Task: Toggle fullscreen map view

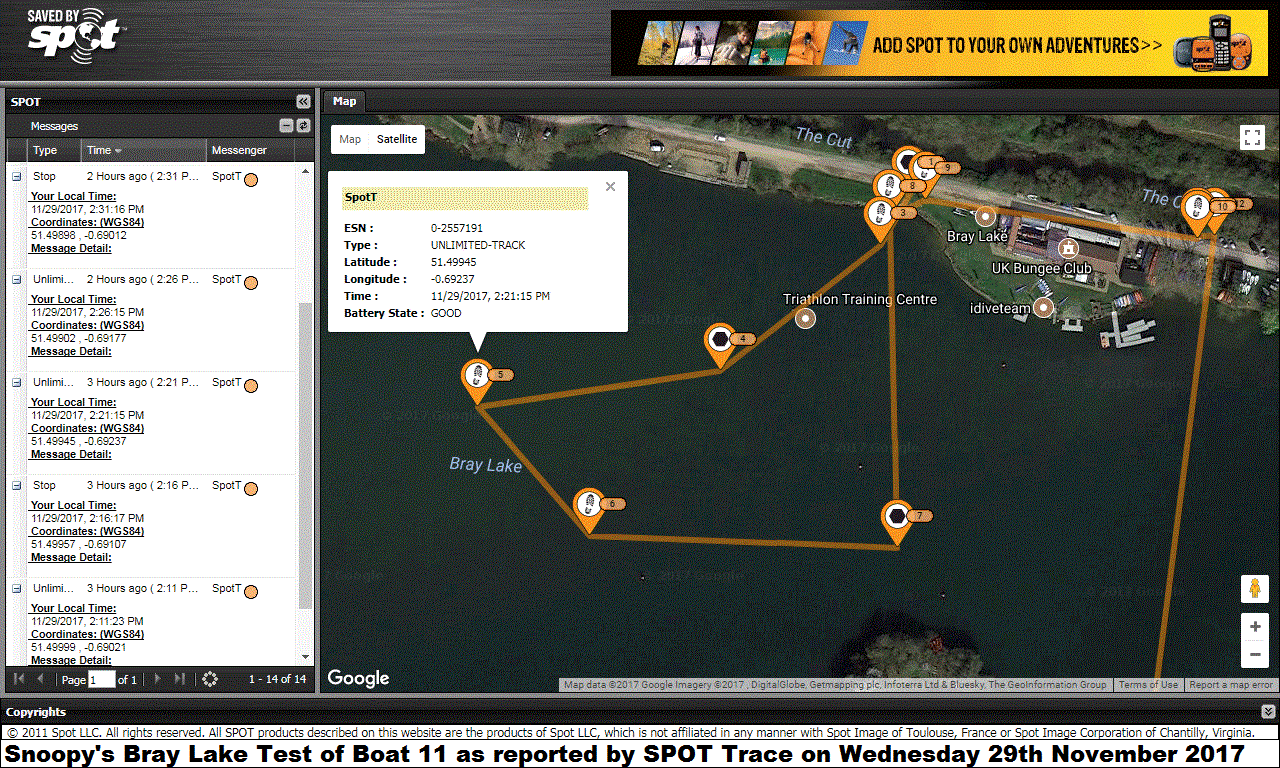Action: tap(1253, 138)
